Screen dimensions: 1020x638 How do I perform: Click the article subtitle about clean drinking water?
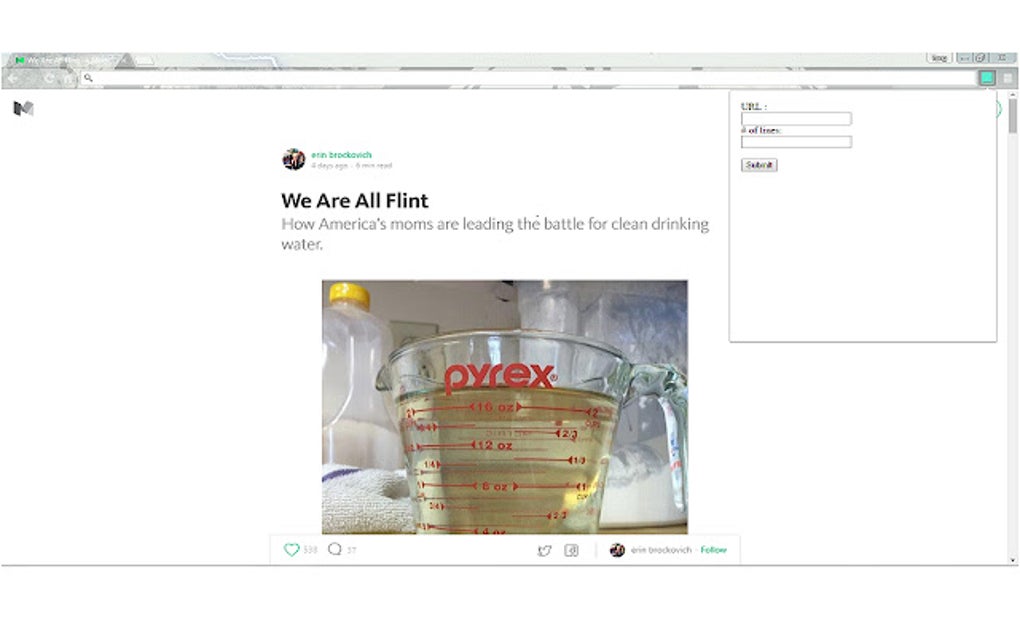495,233
